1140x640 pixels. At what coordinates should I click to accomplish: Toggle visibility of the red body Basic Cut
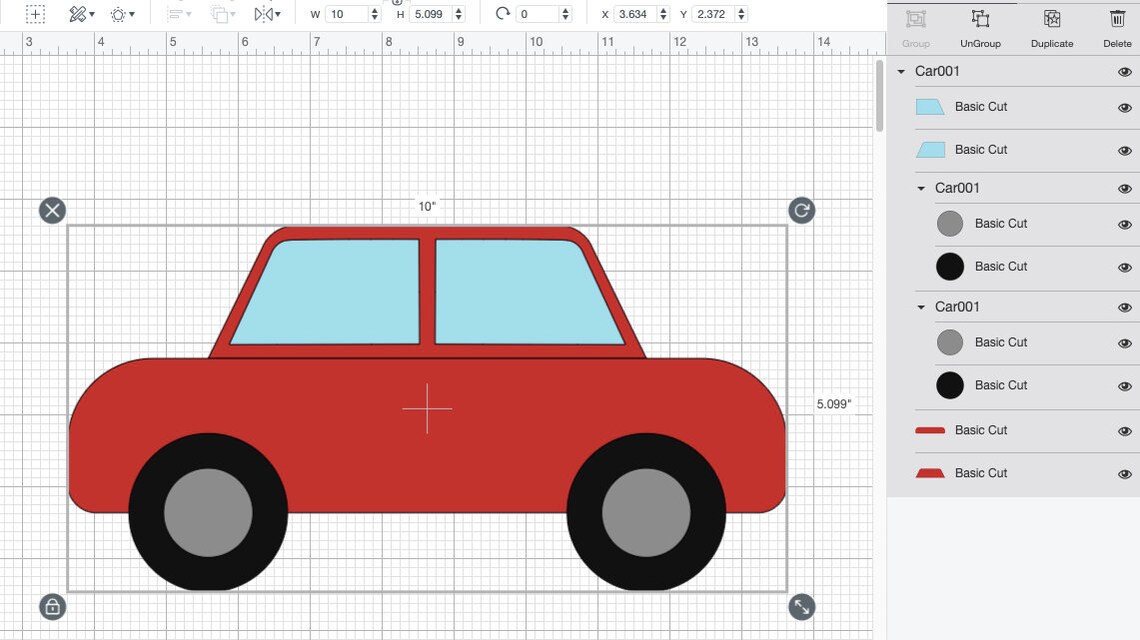coord(1124,430)
